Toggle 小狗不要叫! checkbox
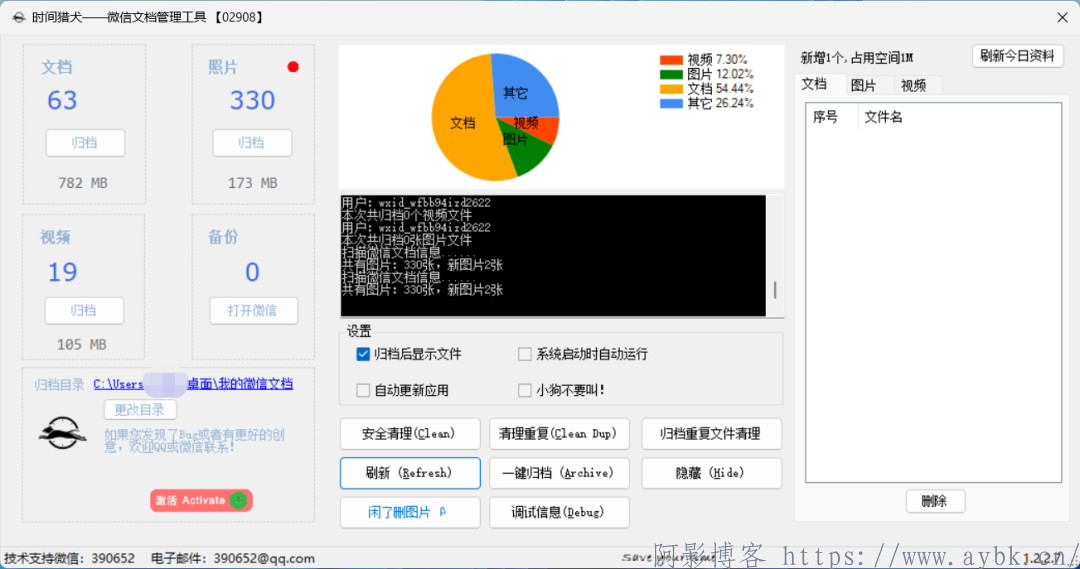 click(524, 391)
